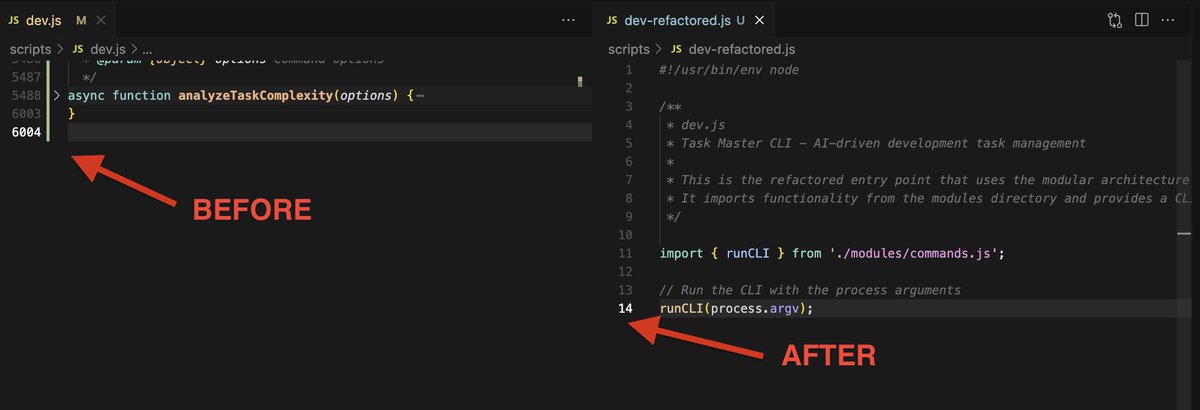Click the shebang line #!/usr/bin/env node

[x=729, y=70]
